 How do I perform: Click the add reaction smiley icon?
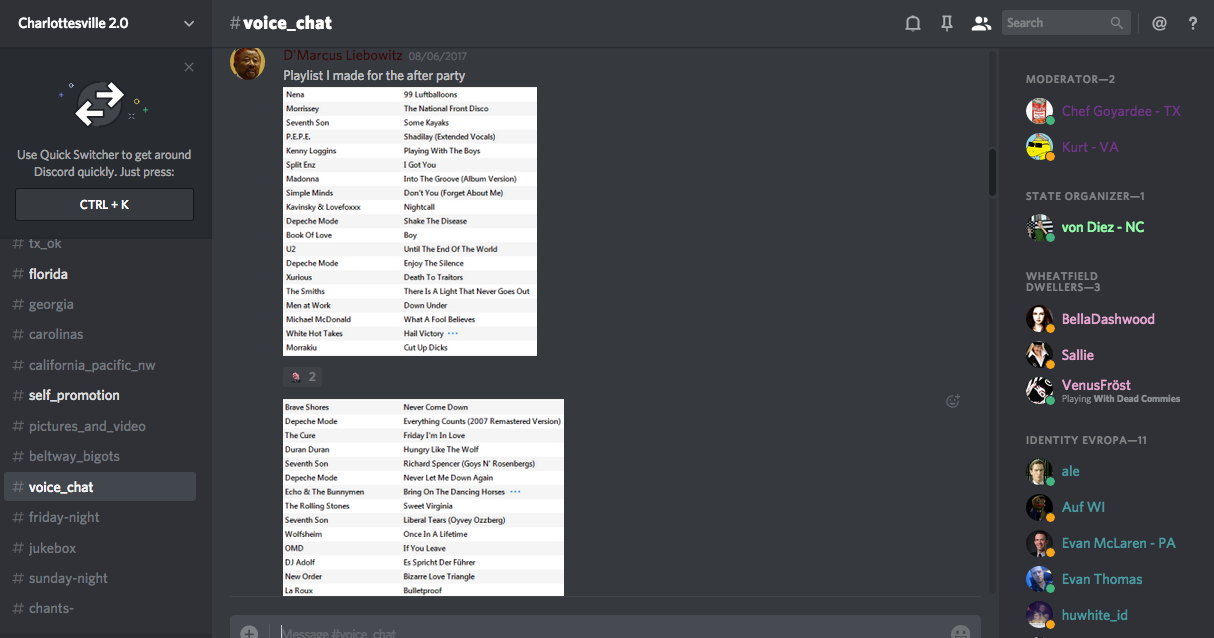(953, 401)
